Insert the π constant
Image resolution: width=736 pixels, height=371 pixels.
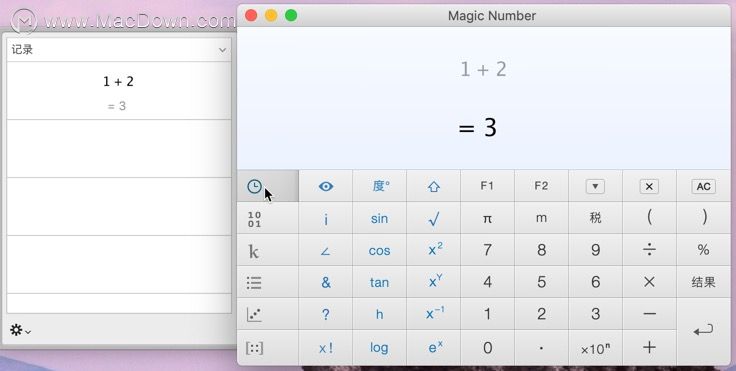[x=487, y=218]
